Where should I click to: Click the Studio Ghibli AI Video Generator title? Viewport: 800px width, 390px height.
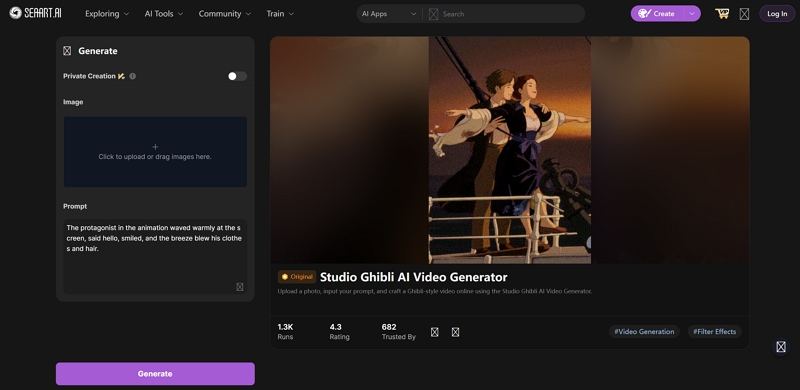click(x=413, y=277)
